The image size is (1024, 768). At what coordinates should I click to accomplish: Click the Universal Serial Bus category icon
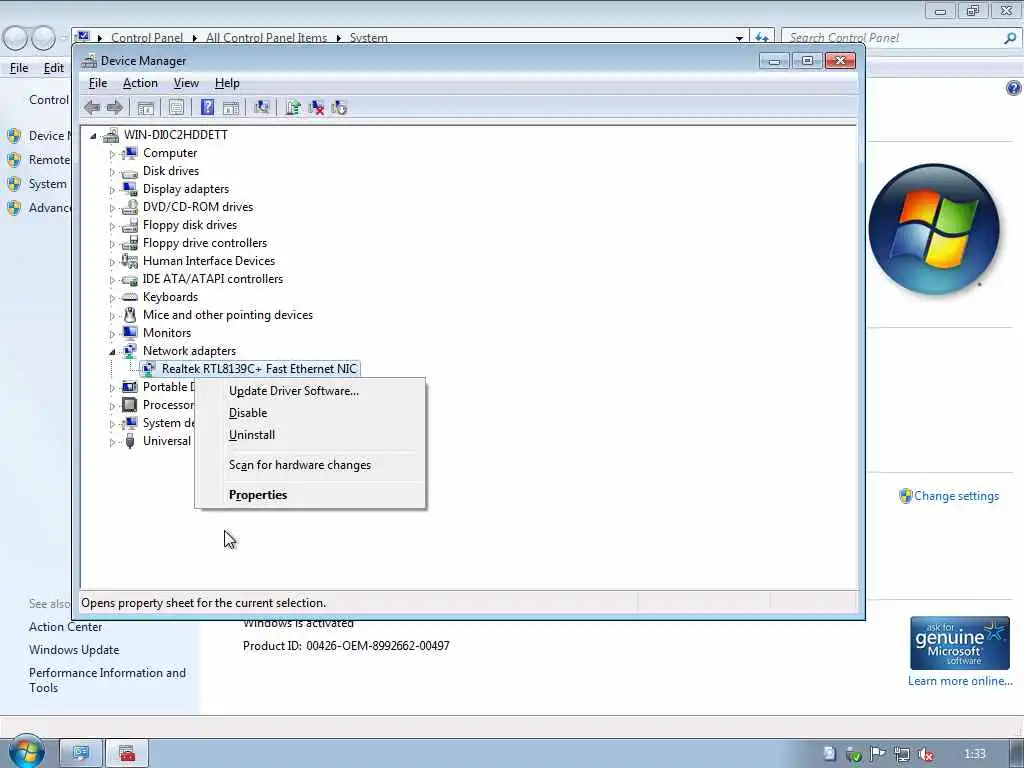pos(130,441)
